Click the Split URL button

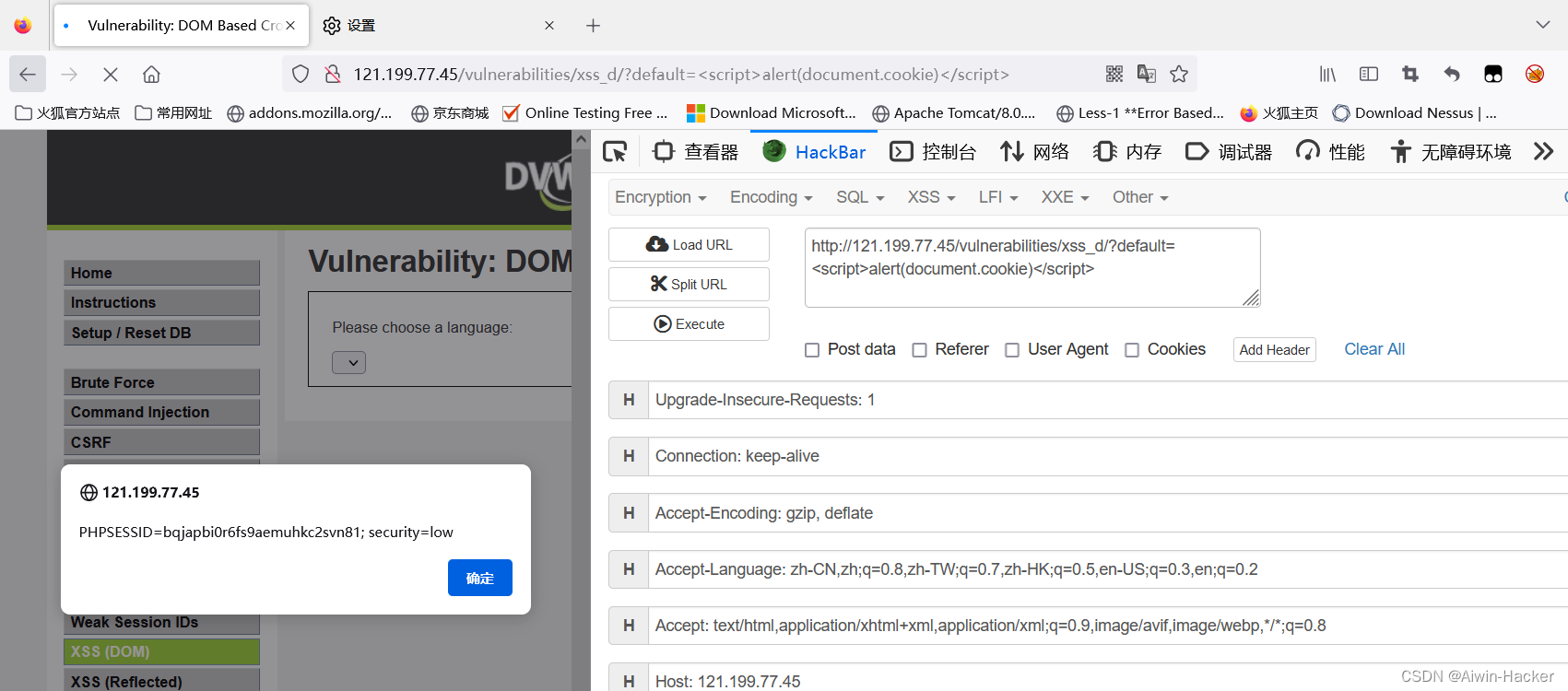click(689, 284)
